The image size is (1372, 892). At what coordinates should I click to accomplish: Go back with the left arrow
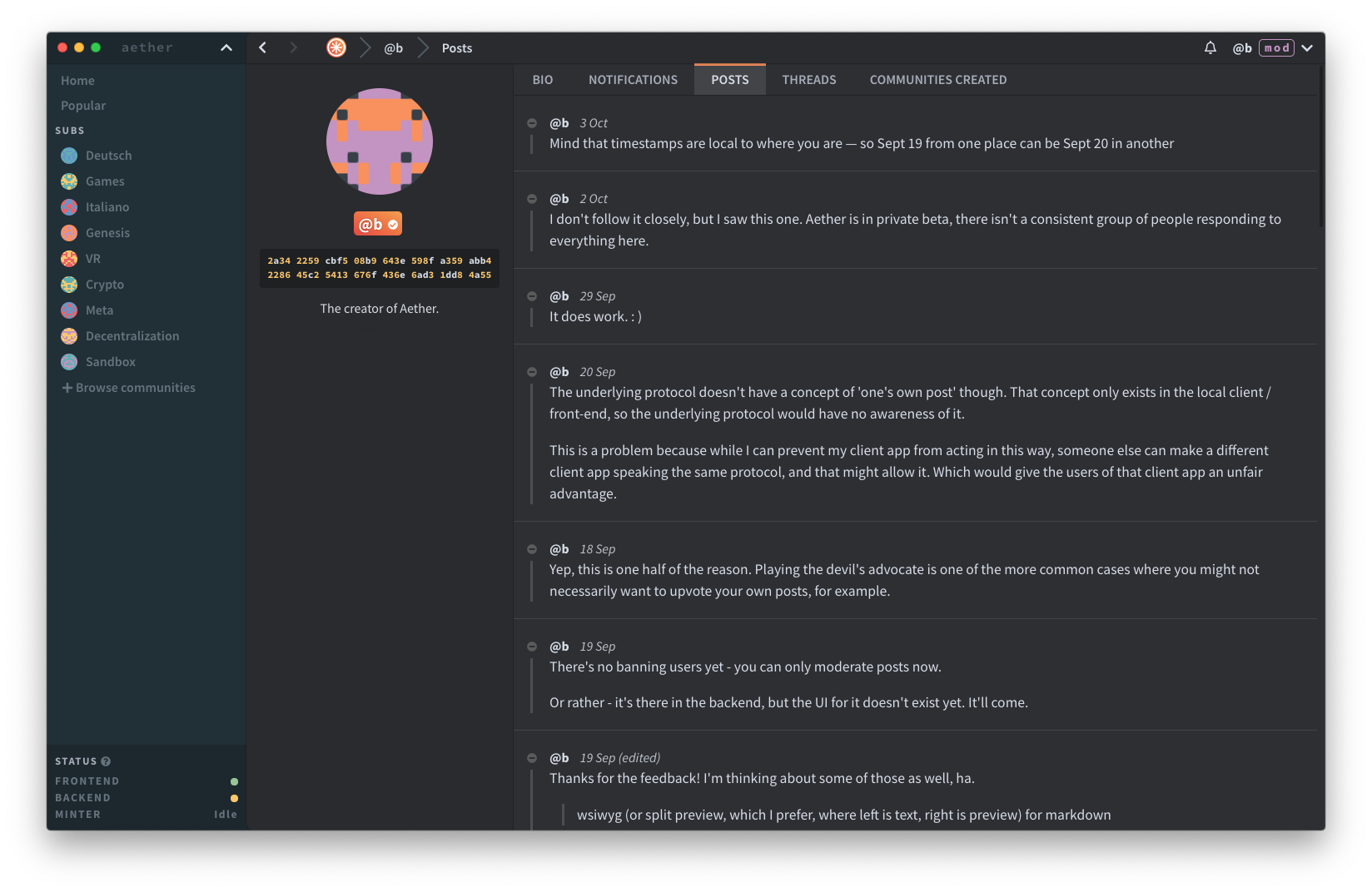tap(263, 47)
